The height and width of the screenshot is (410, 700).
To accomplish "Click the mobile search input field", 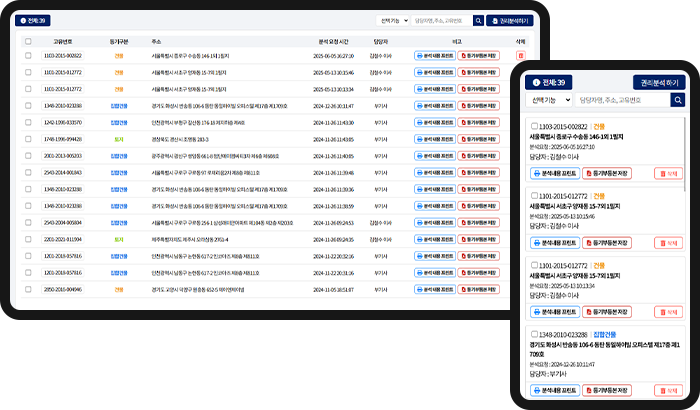I will [x=622, y=100].
